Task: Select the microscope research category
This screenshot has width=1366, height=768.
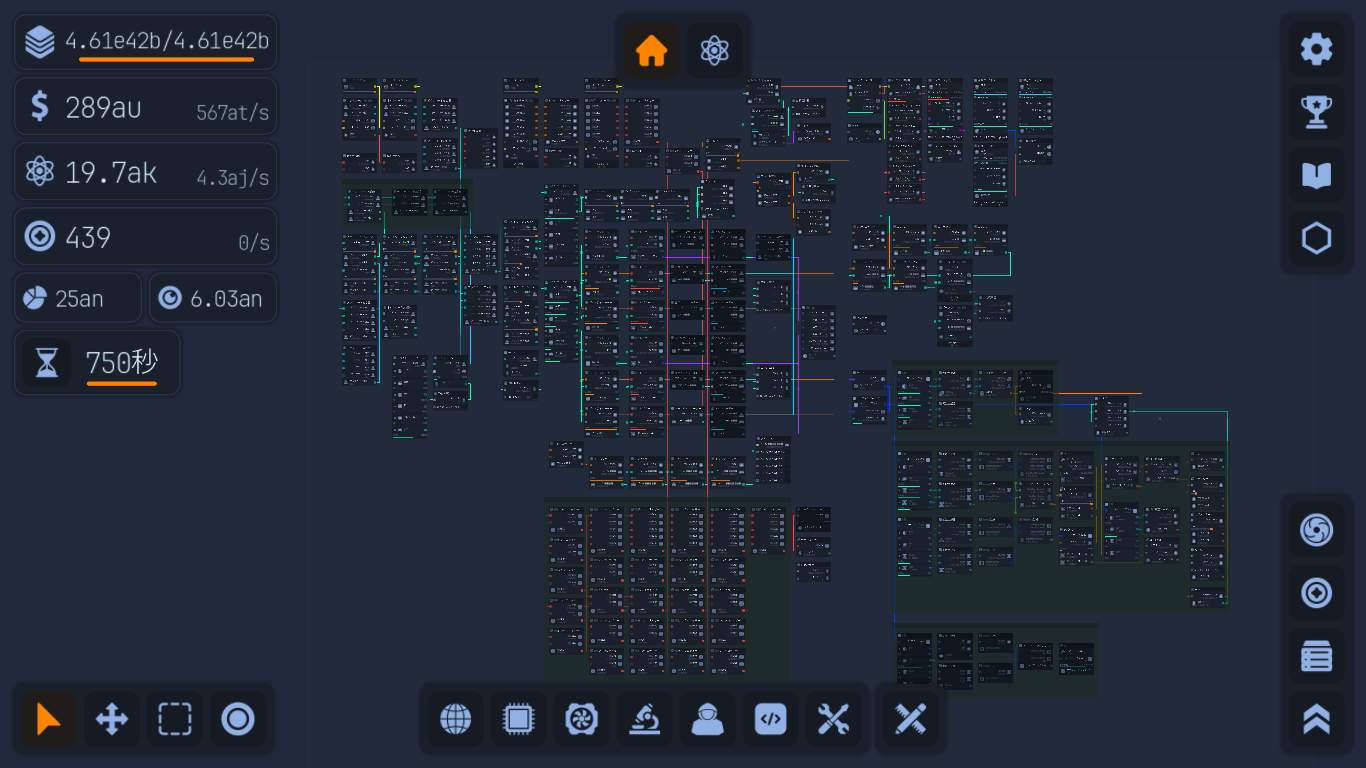Action: tap(644, 719)
